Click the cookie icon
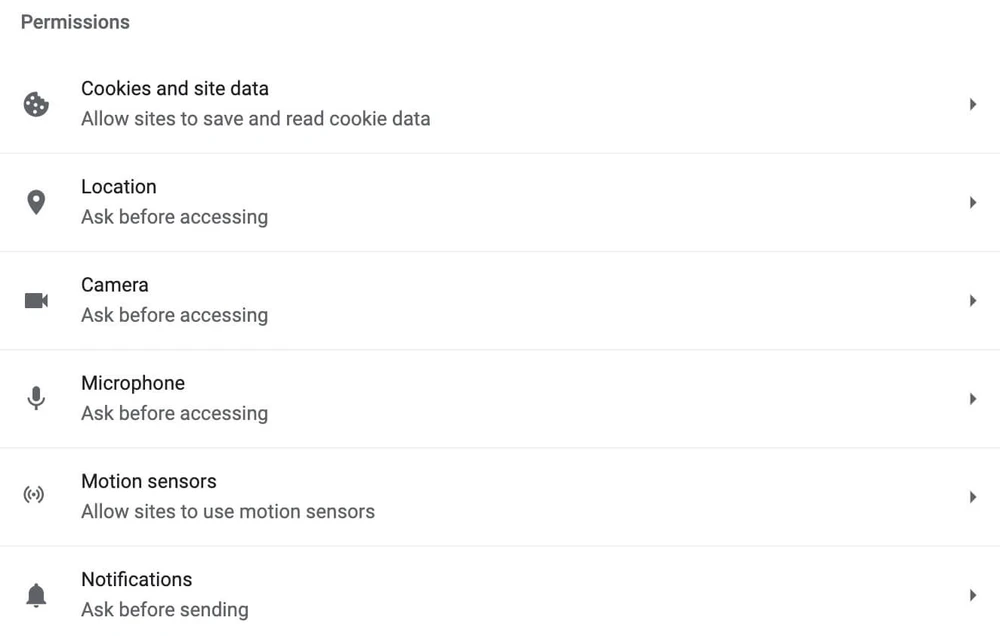The image size is (1000, 636). [36, 104]
